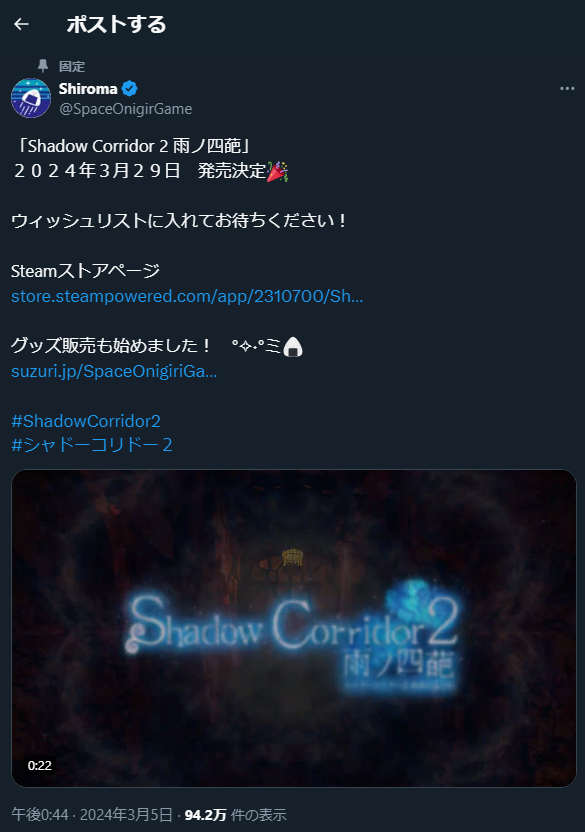Open the #ShadowCorridor2 hashtag

pyautogui.click(x=86, y=421)
